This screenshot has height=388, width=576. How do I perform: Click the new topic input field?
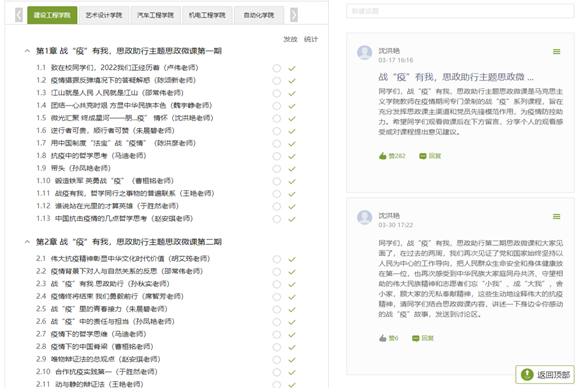[x=460, y=11]
